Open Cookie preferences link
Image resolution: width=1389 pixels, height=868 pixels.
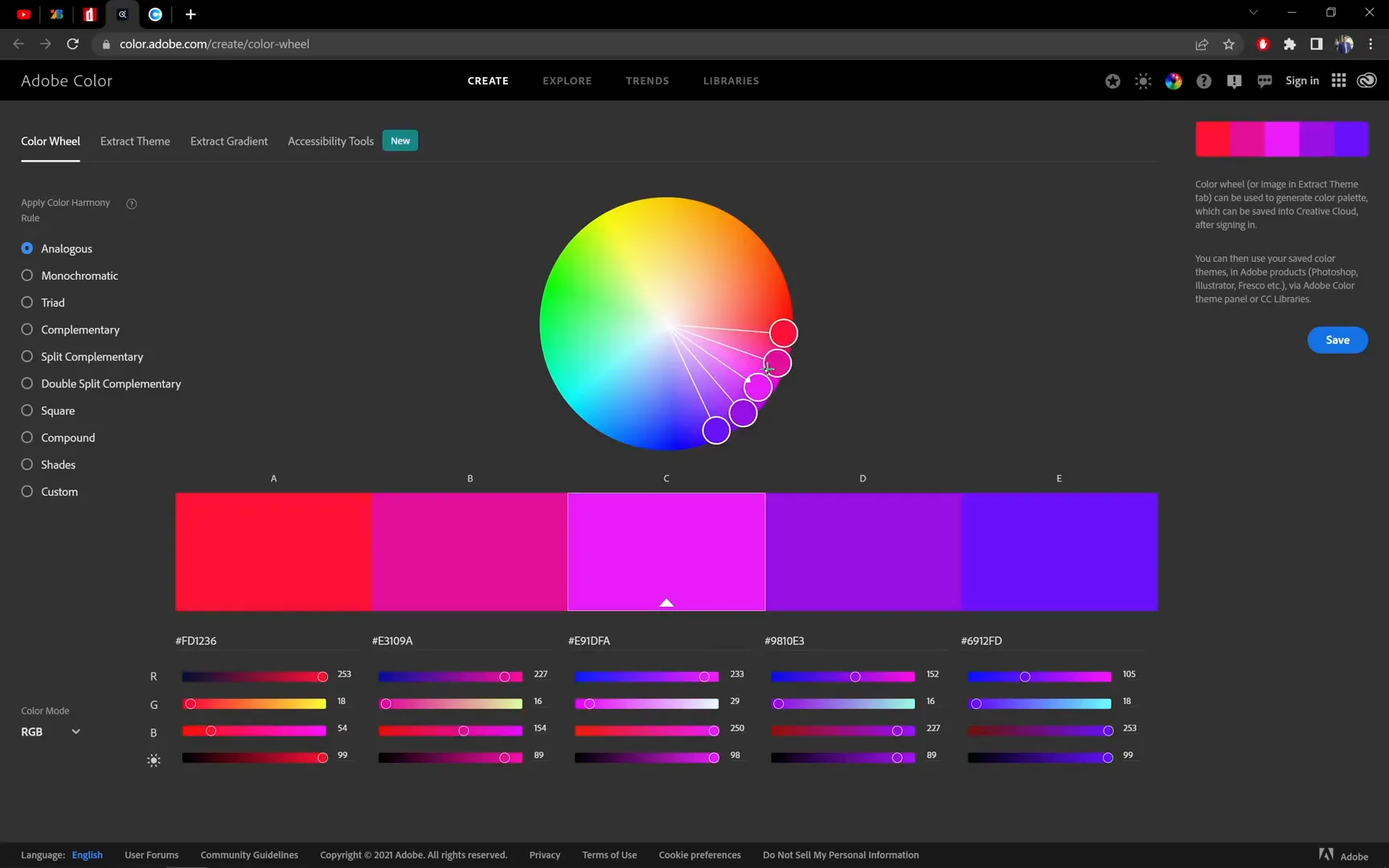(x=700, y=855)
